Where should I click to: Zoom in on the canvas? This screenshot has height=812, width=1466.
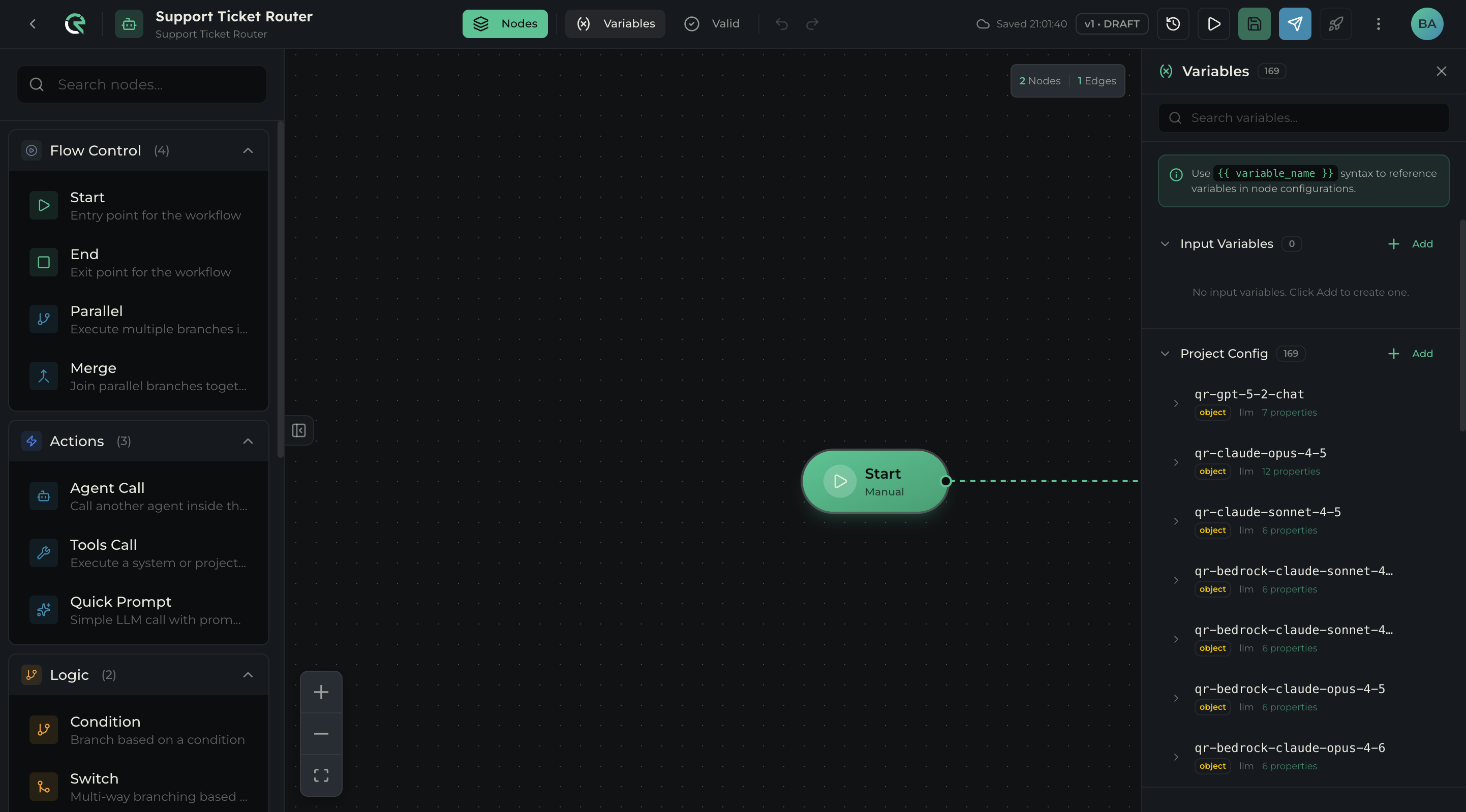coord(321,692)
